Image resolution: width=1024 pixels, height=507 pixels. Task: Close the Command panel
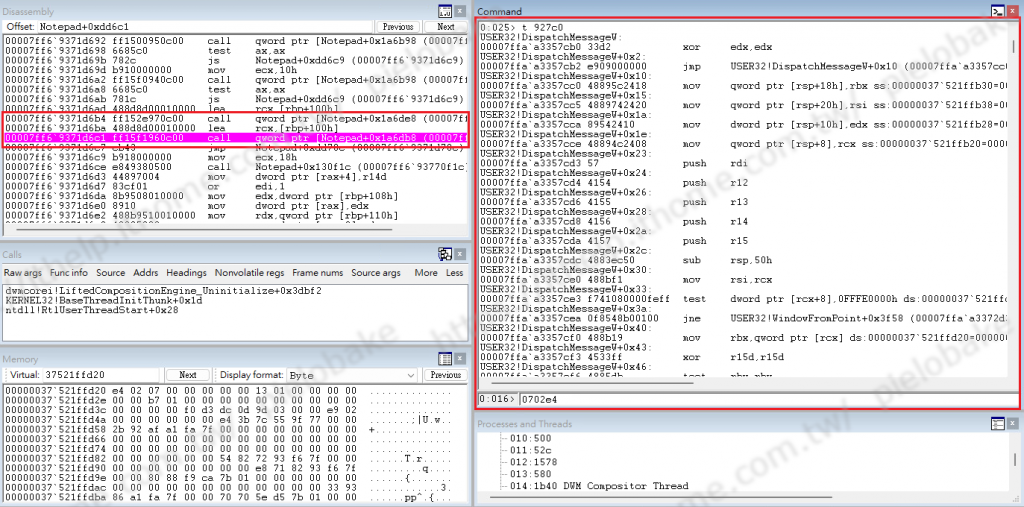pyautogui.click(x=1013, y=11)
